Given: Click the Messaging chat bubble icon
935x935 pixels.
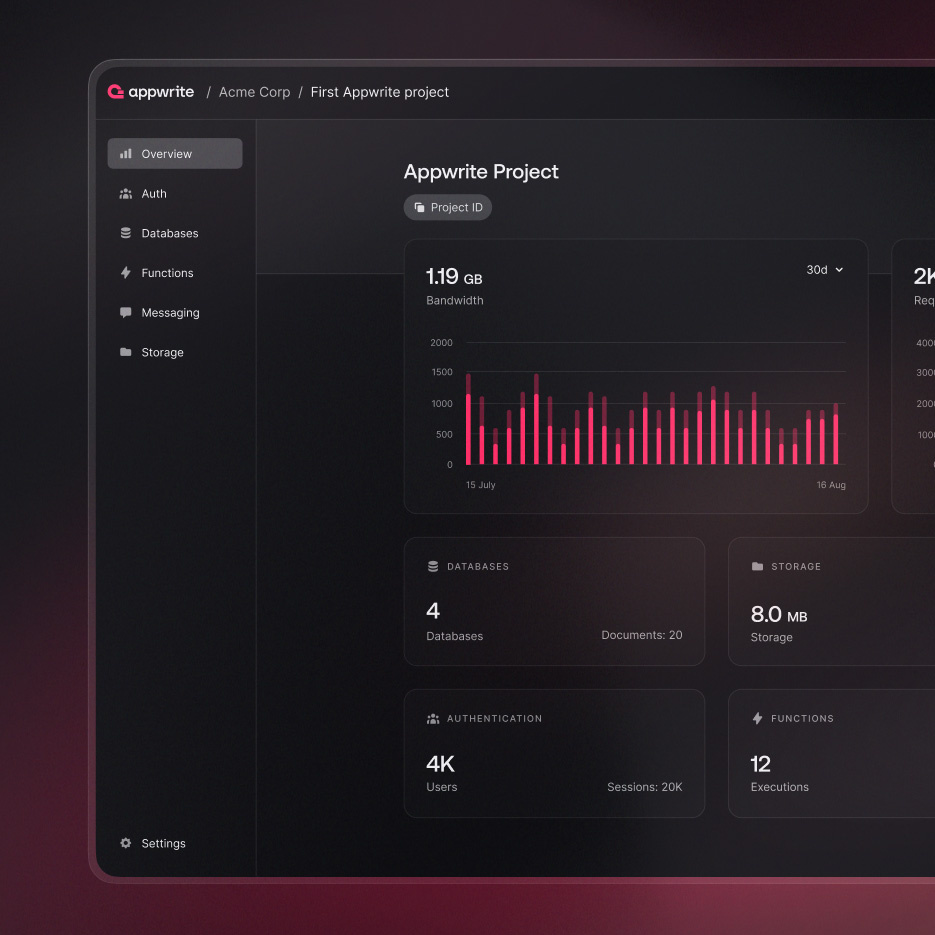Looking at the screenshot, I should (126, 312).
